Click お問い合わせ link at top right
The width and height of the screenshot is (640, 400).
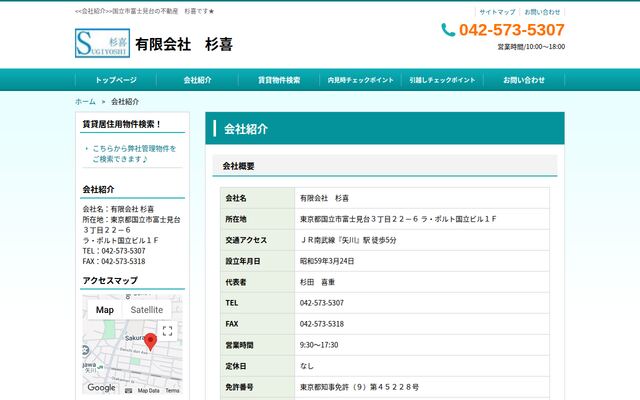(542, 12)
